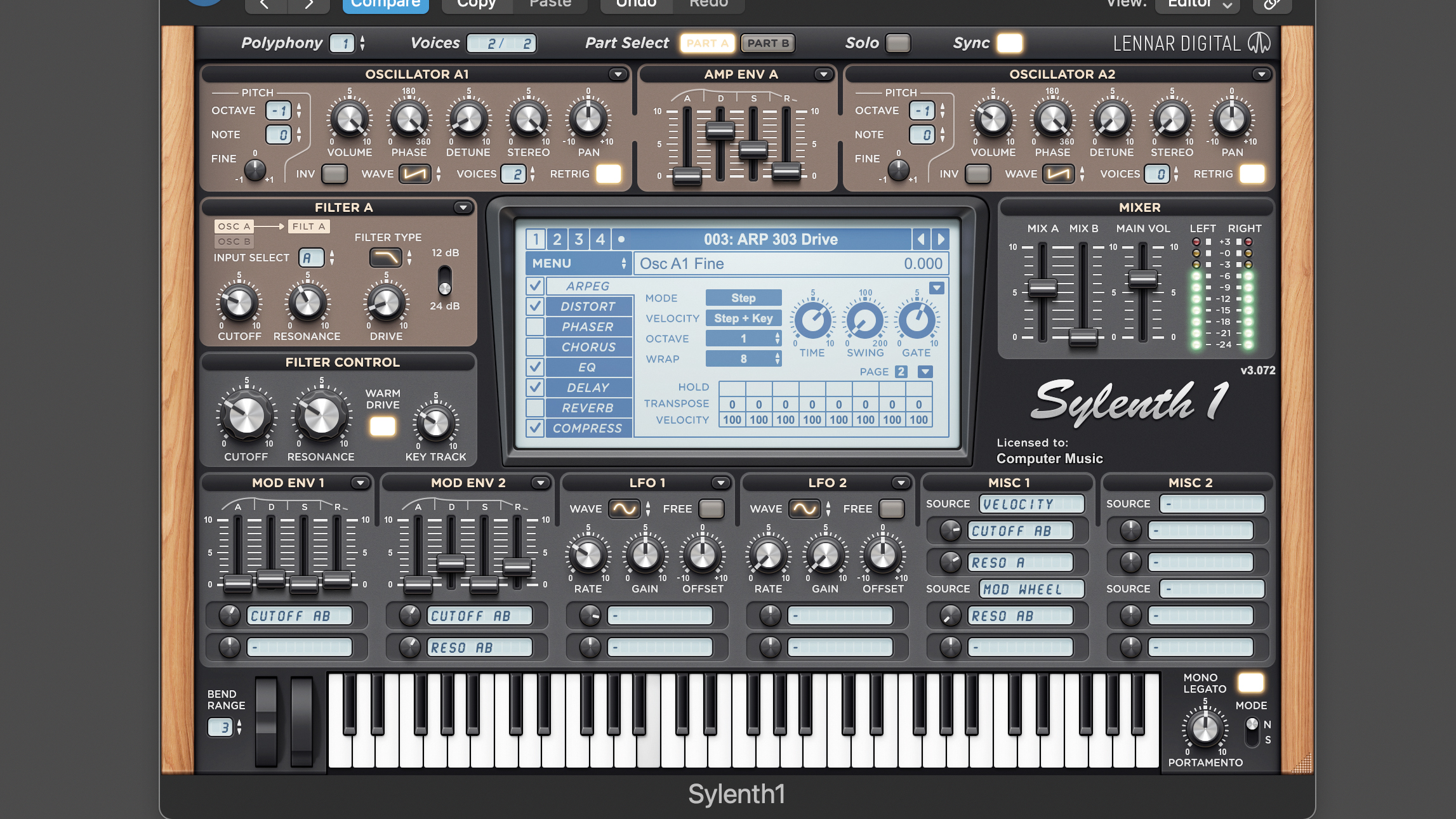Enable the PHASER effect checkbox
The image size is (1456, 819).
point(535,326)
